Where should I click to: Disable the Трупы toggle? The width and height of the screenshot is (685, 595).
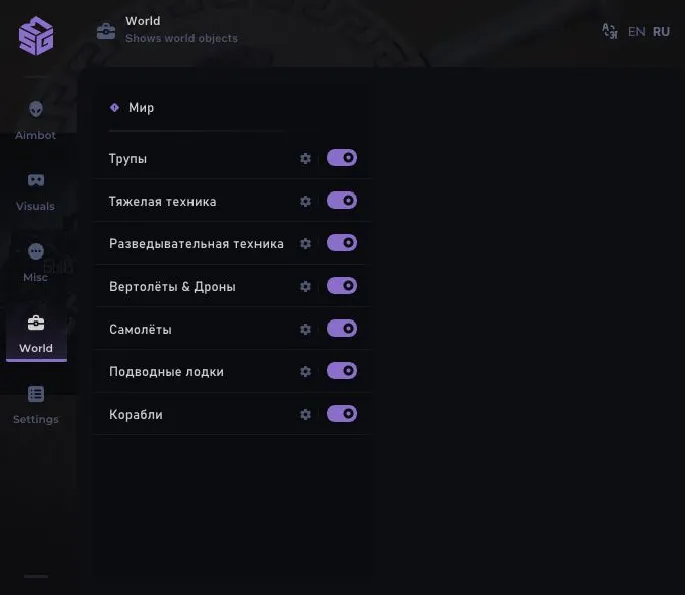(342, 158)
